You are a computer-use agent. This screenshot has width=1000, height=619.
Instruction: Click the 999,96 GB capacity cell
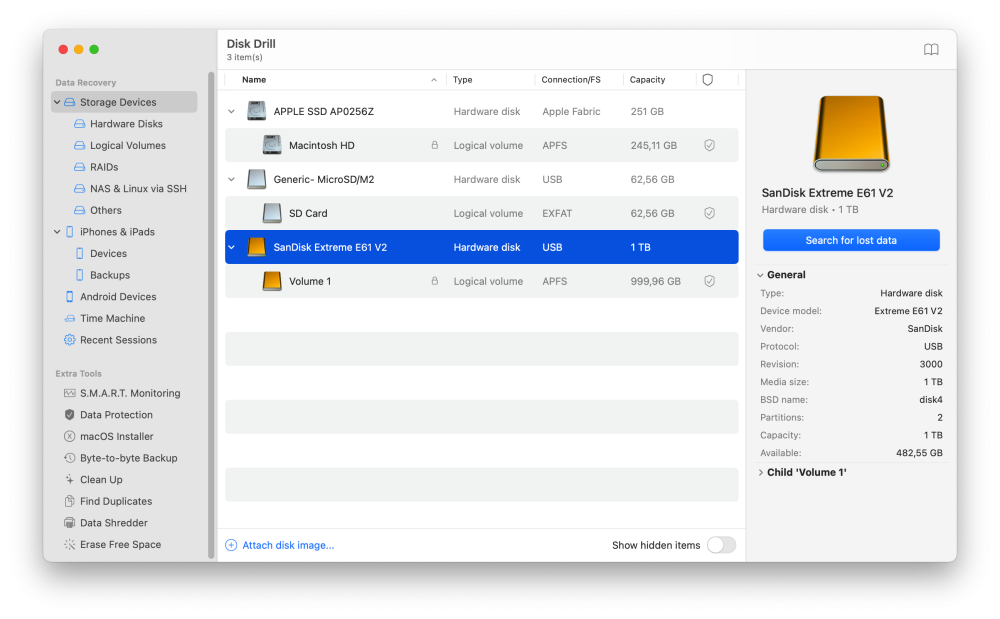click(656, 281)
